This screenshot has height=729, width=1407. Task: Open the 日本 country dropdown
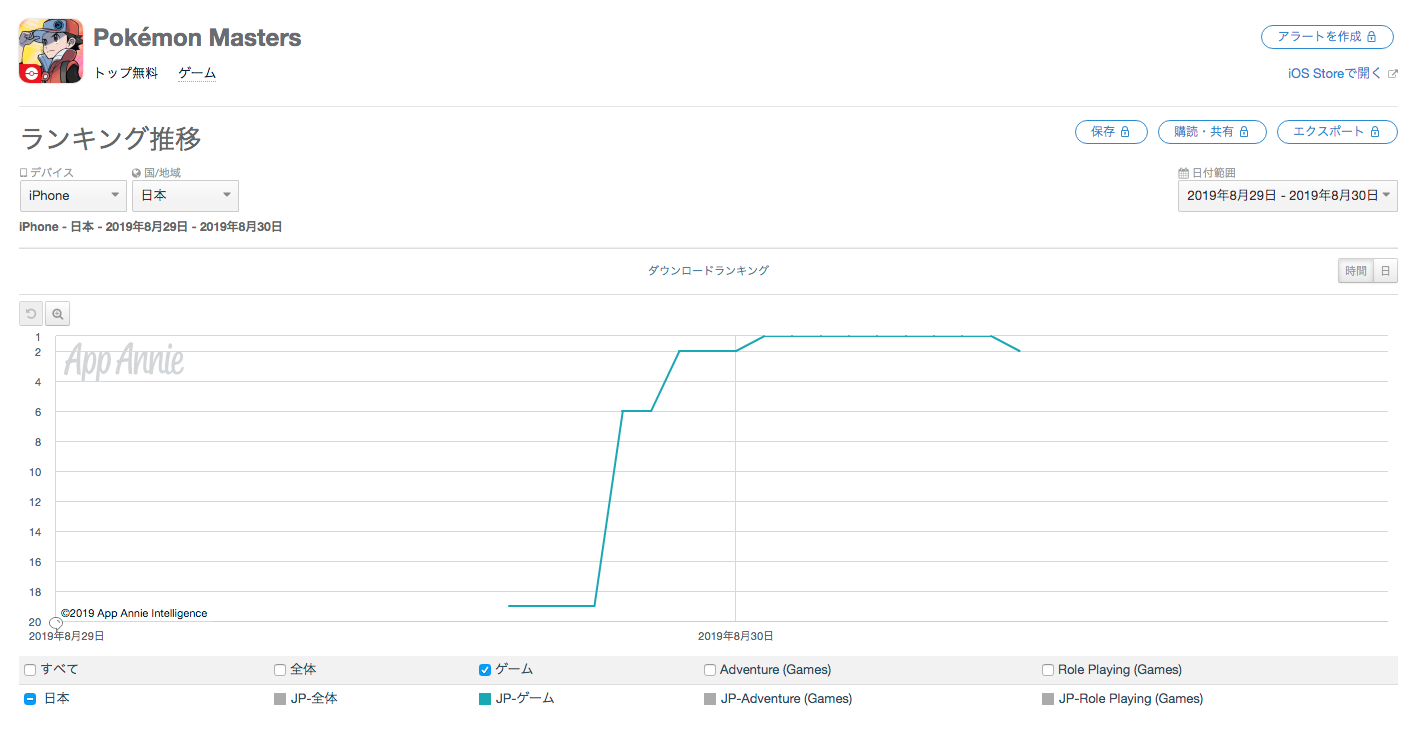point(185,195)
